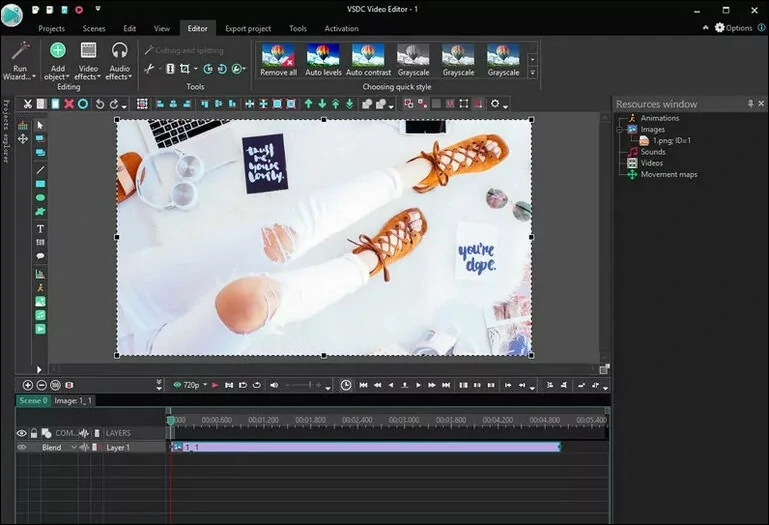Open Image: 1_1 timeline tab
Viewport: 769px width, 525px height.
[x=73, y=401]
